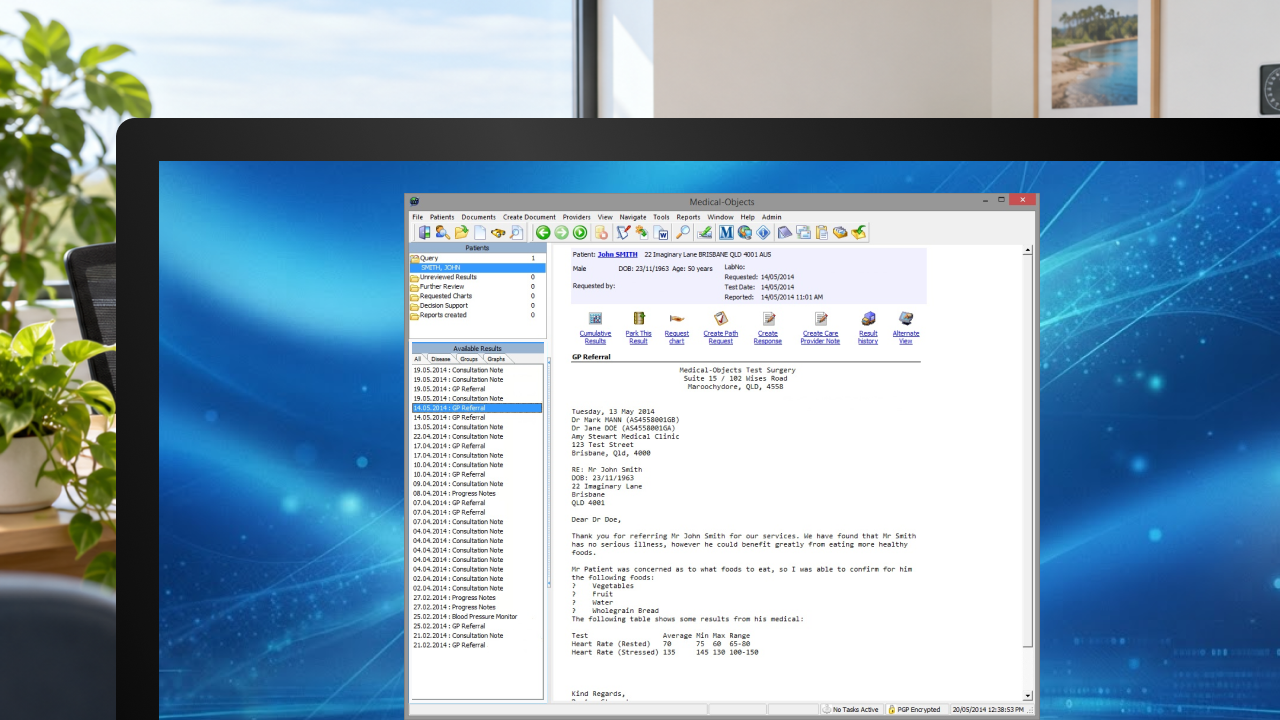
Task: Open the John SMITH patient link
Action: 617,254
